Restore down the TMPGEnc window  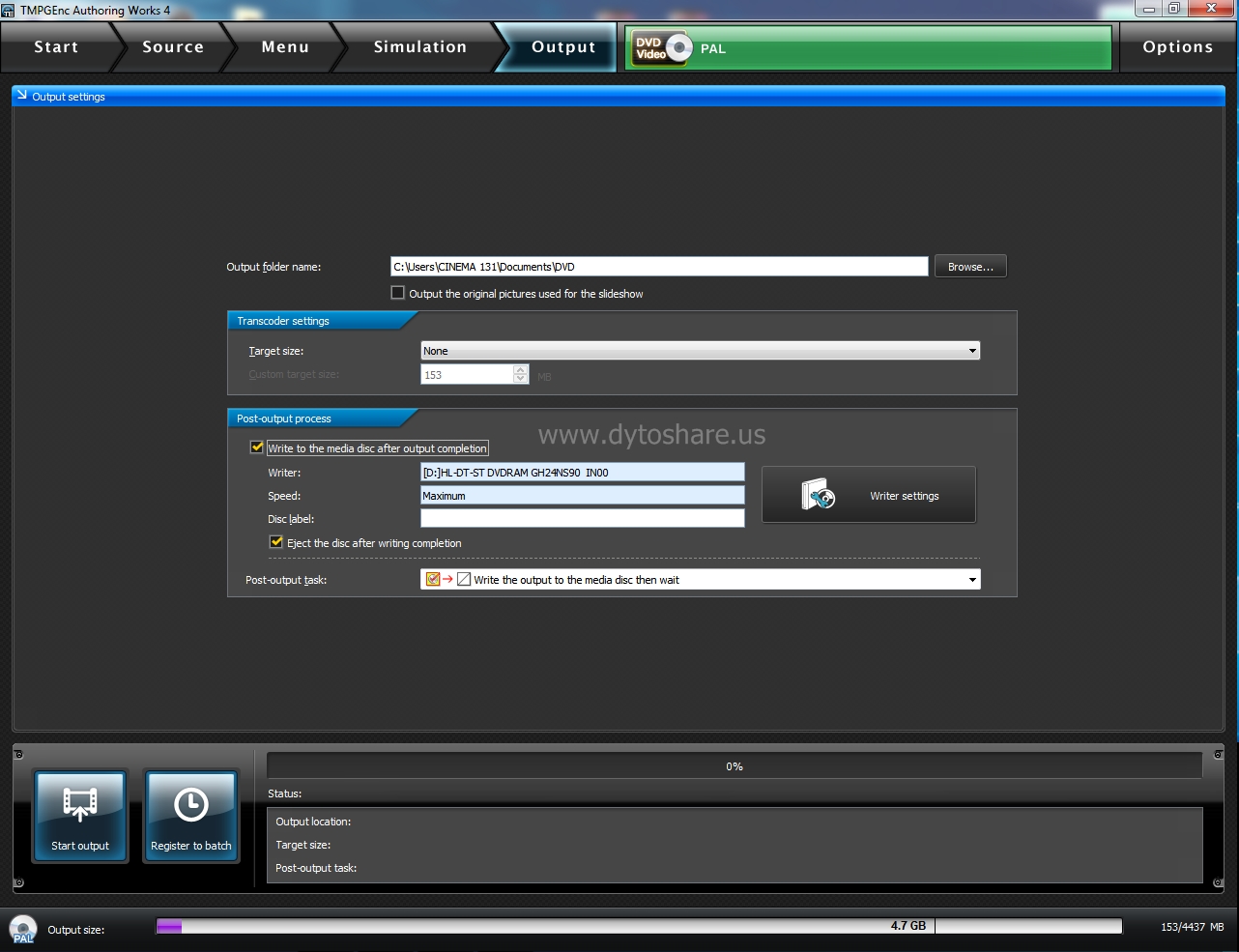point(1173,9)
